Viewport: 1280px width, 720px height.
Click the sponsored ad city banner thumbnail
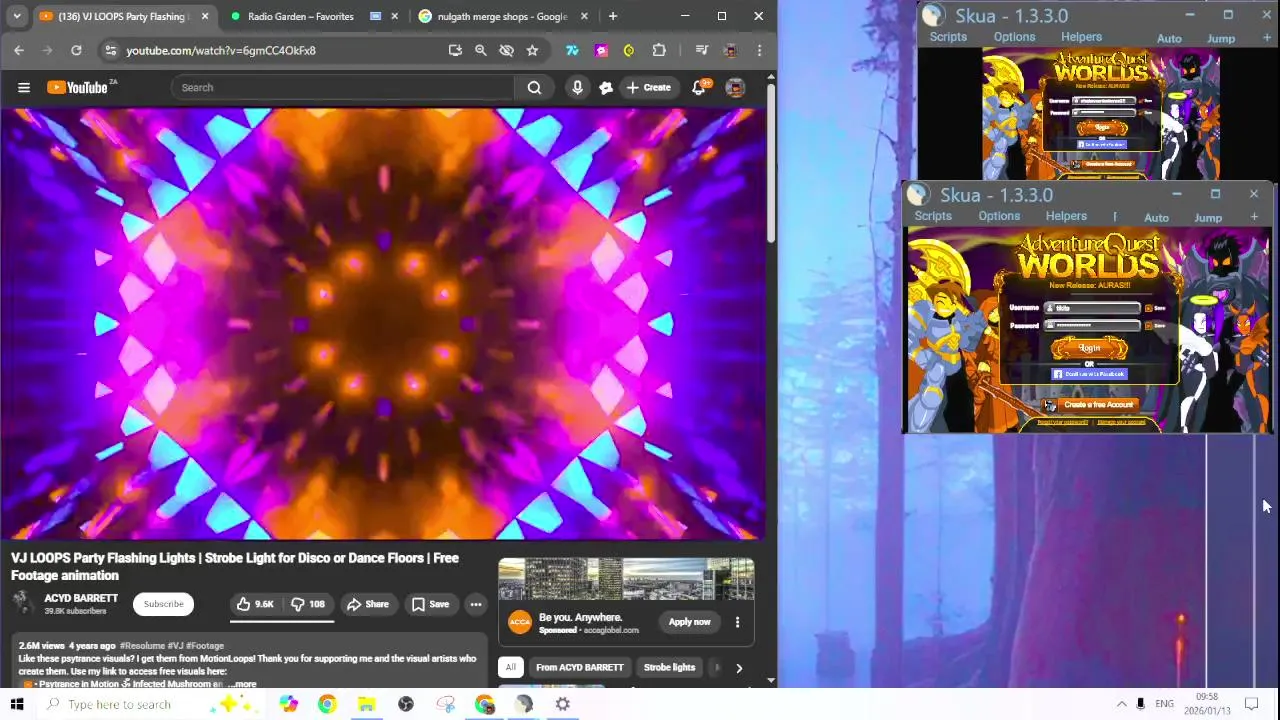(x=626, y=580)
